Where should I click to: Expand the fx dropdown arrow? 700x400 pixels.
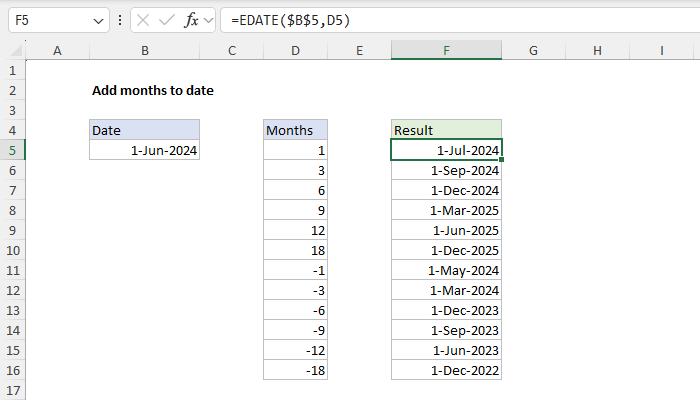point(208,21)
